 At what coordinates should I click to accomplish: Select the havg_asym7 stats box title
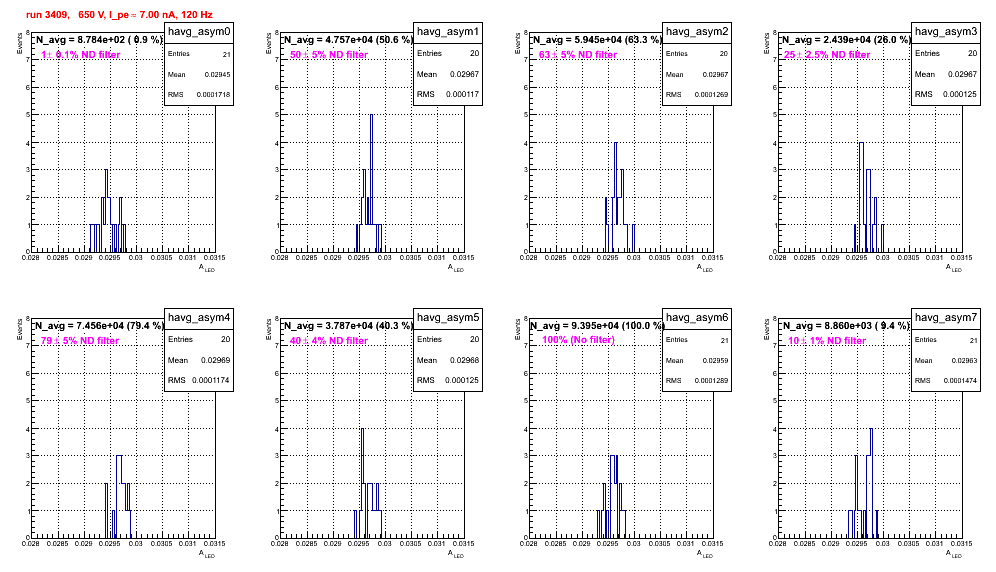pyautogui.click(x=946, y=318)
